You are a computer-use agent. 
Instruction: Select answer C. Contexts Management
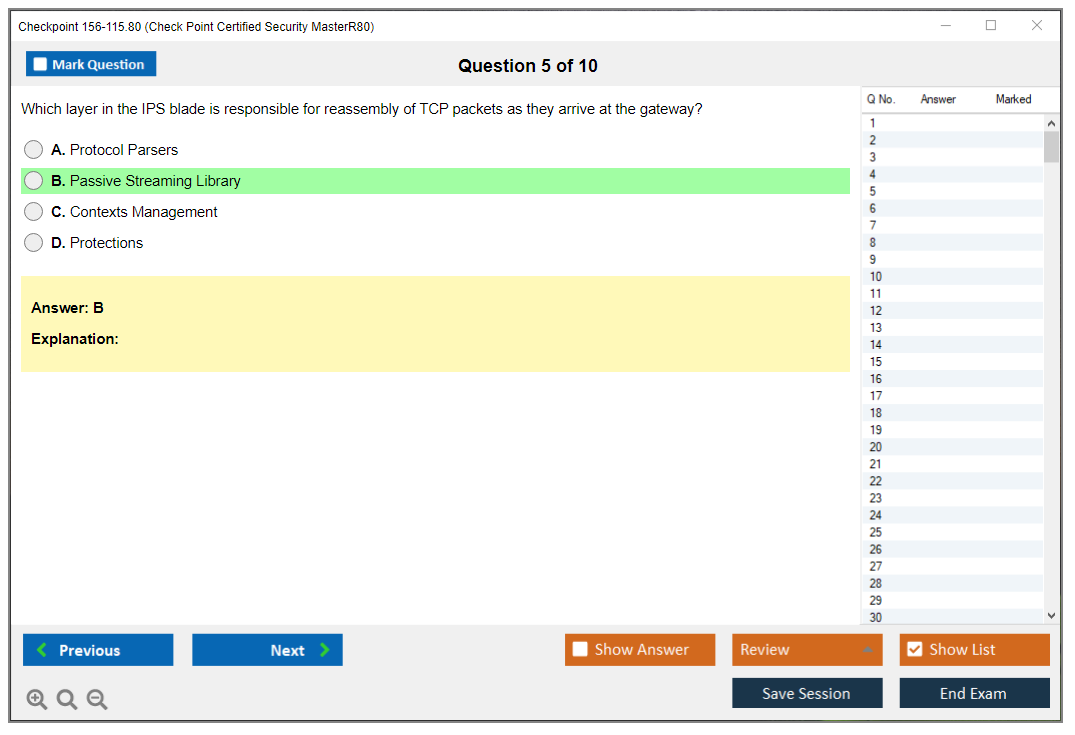(x=34, y=212)
